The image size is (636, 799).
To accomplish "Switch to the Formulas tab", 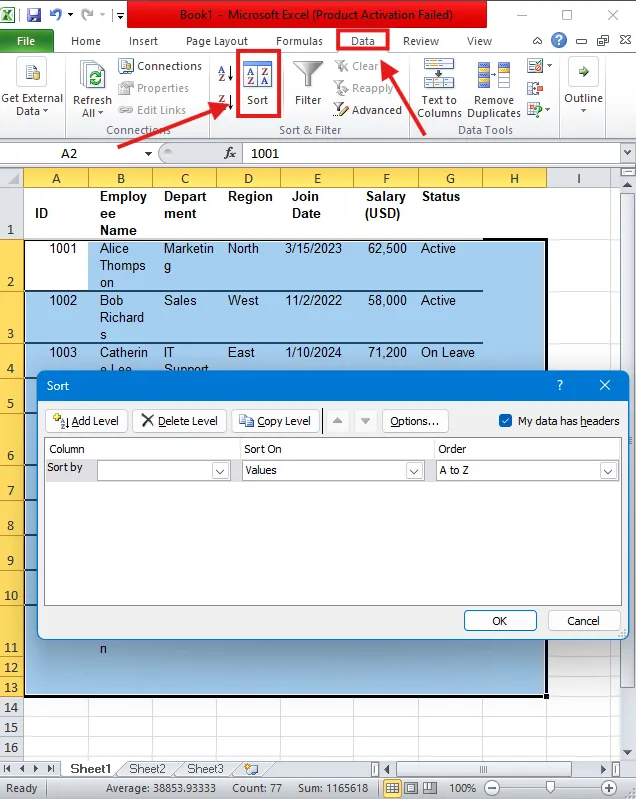I will tap(299, 41).
